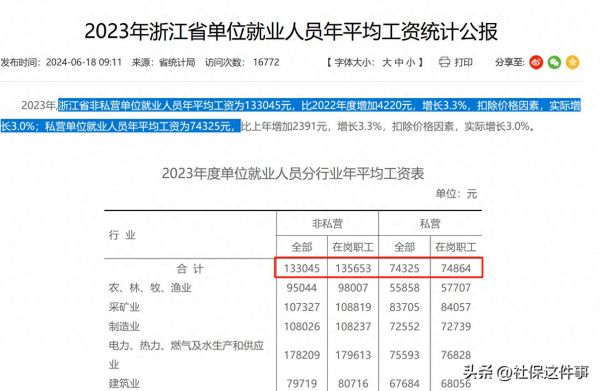Click the 私营 column header

pyautogui.click(x=430, y=223)
